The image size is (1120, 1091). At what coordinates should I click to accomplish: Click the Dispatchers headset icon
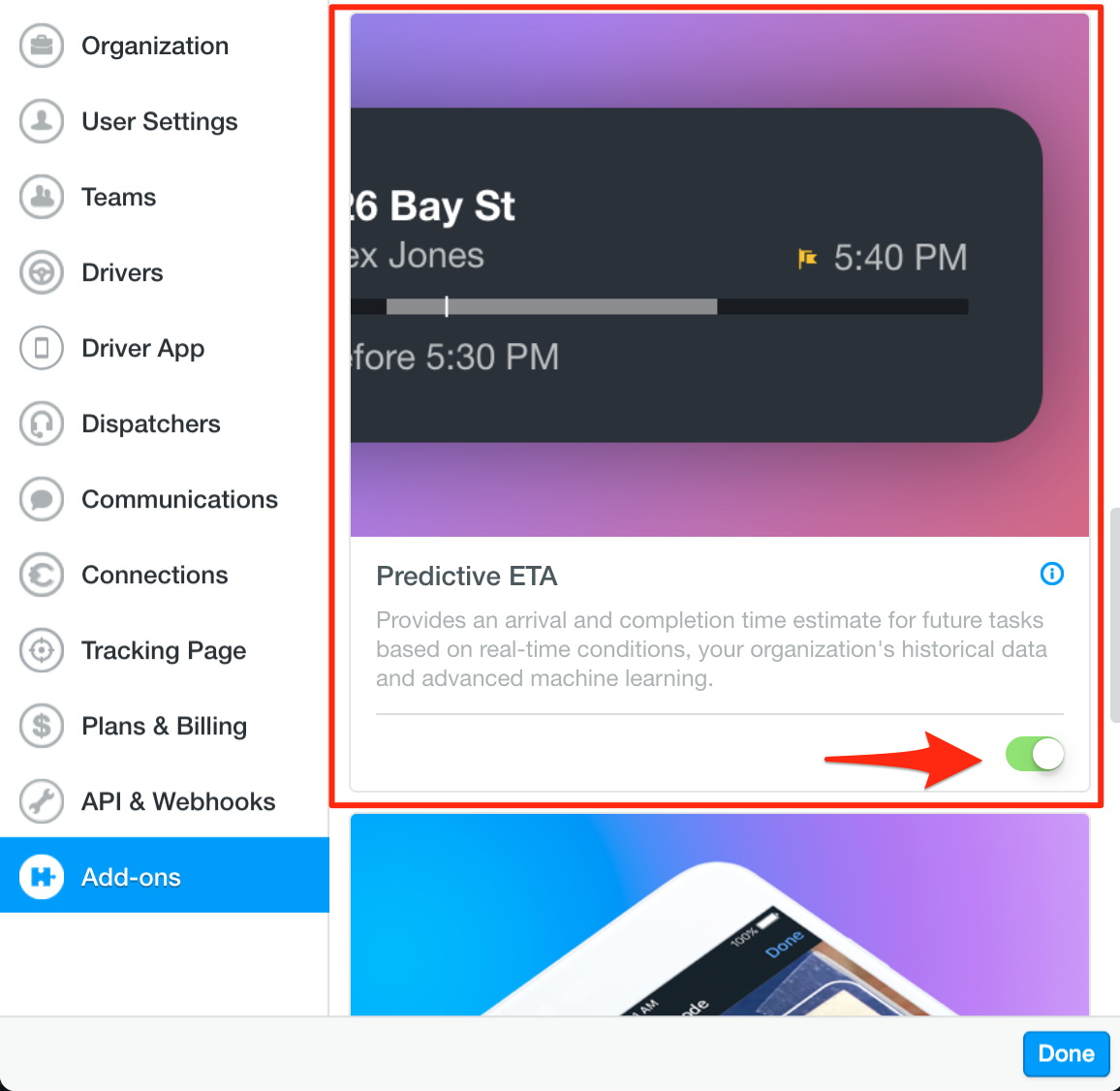(x=42, y=423)
